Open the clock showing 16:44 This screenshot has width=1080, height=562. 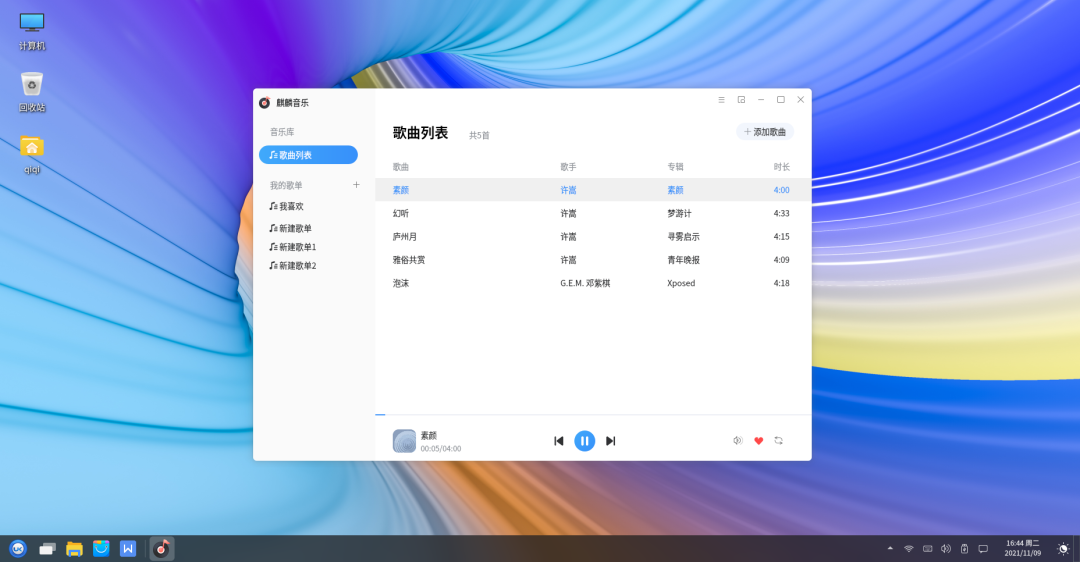1022,548
